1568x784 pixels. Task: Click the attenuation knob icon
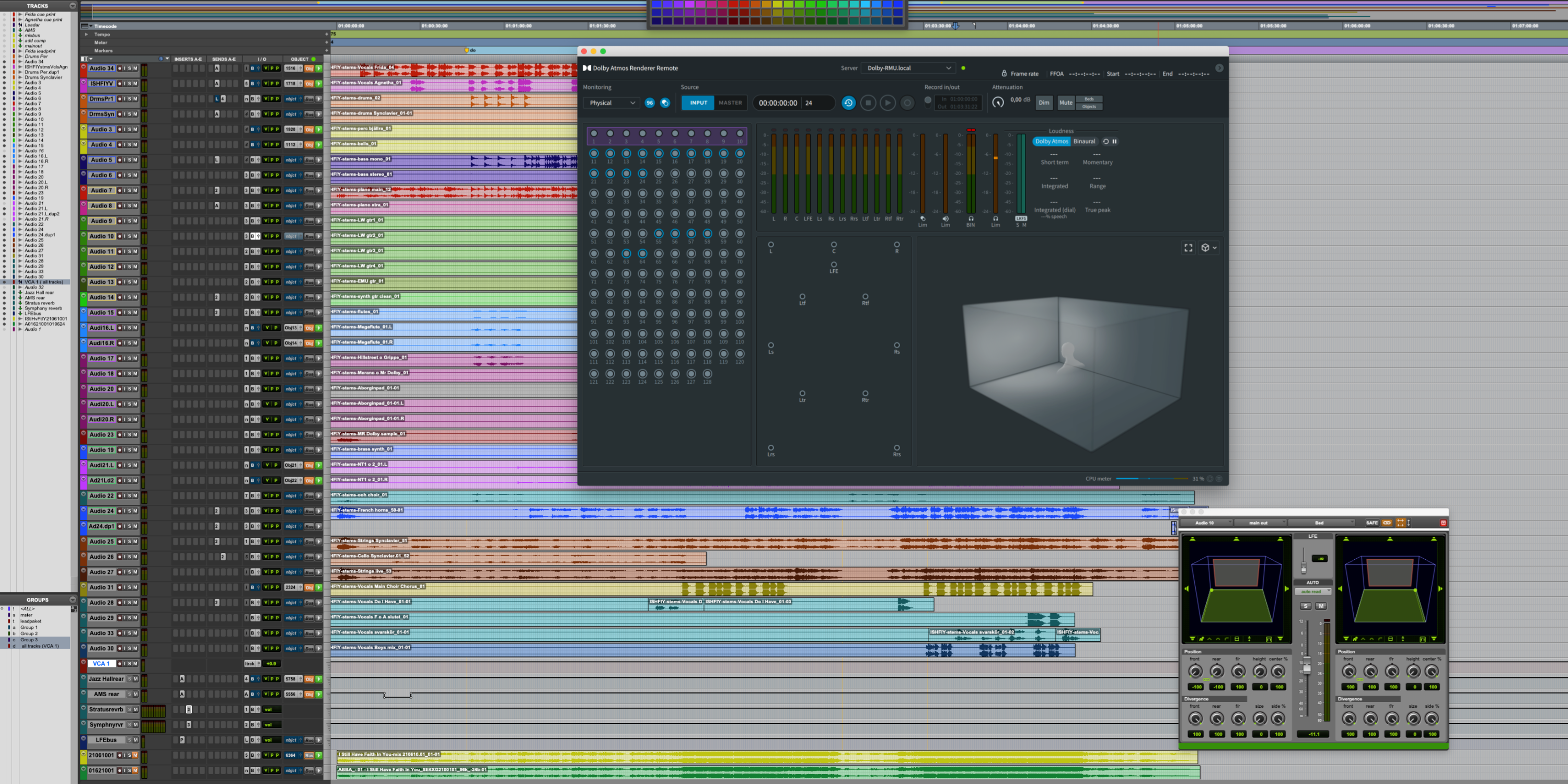click(x=998, y=102)
